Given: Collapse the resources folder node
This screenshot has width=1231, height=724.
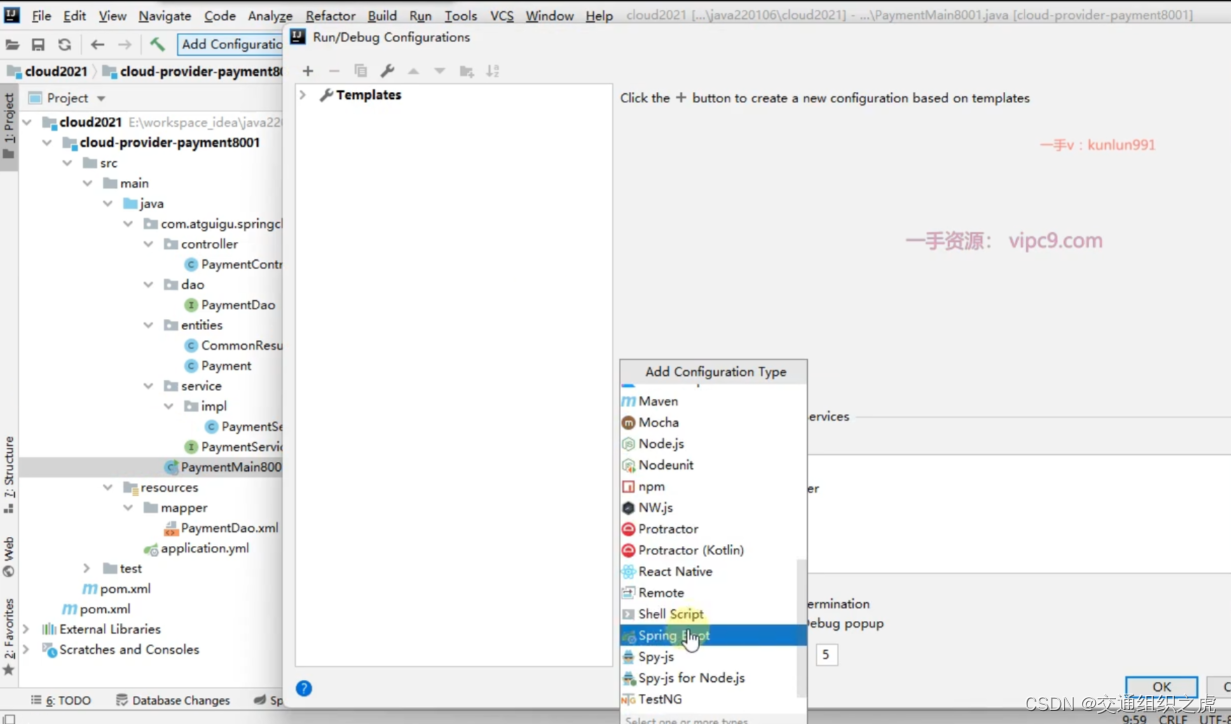Looking at the screenshot, I should click(x=108, y=488).
